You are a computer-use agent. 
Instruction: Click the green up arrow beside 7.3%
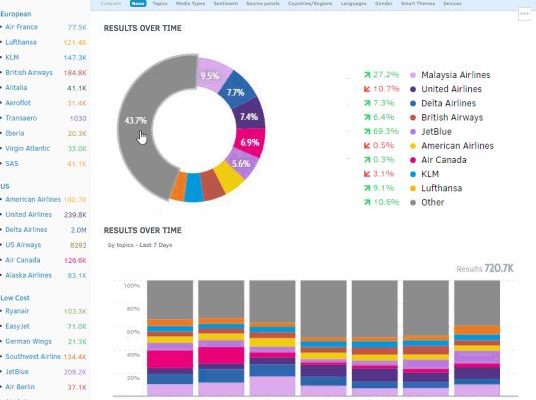coord(367,103)
